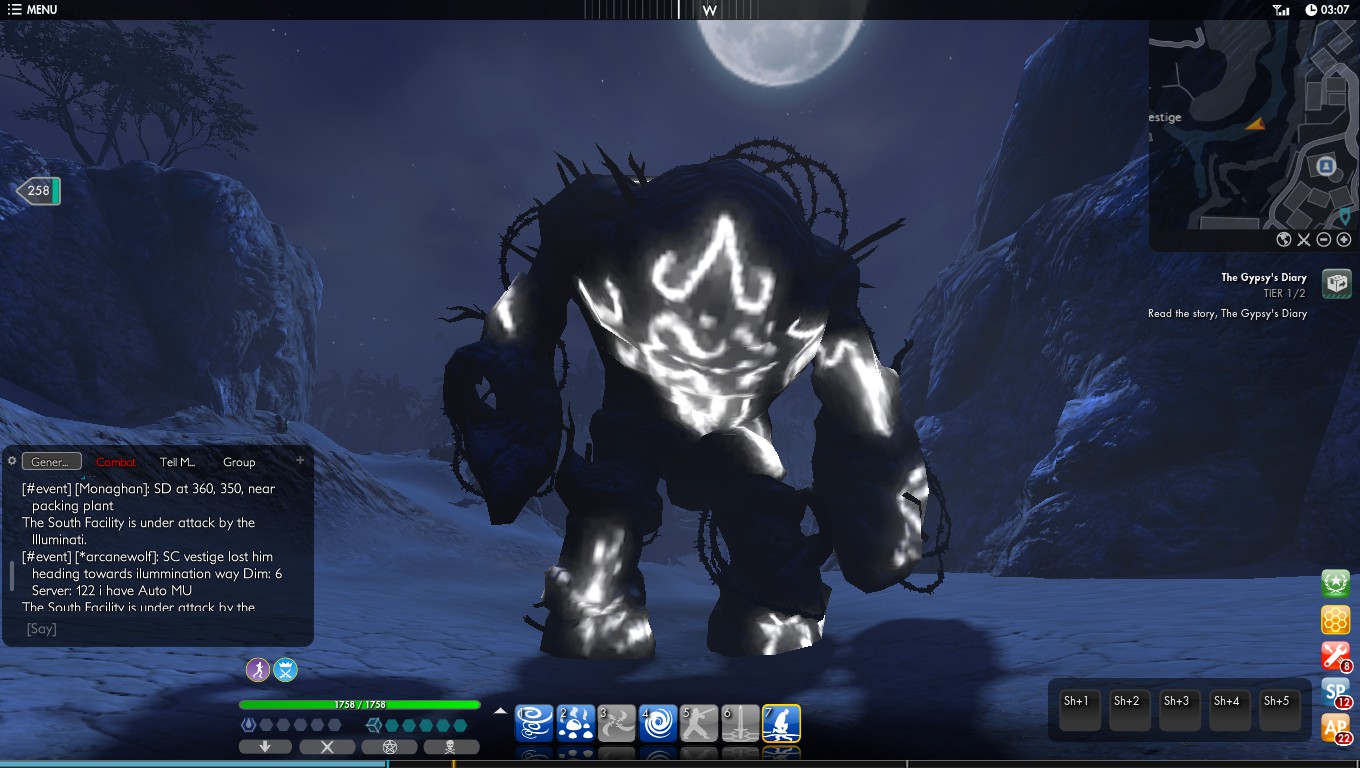Zoom out the minimap with minus button
The height and width of the screenshot is (768, 1360).
pos(1324,240)
